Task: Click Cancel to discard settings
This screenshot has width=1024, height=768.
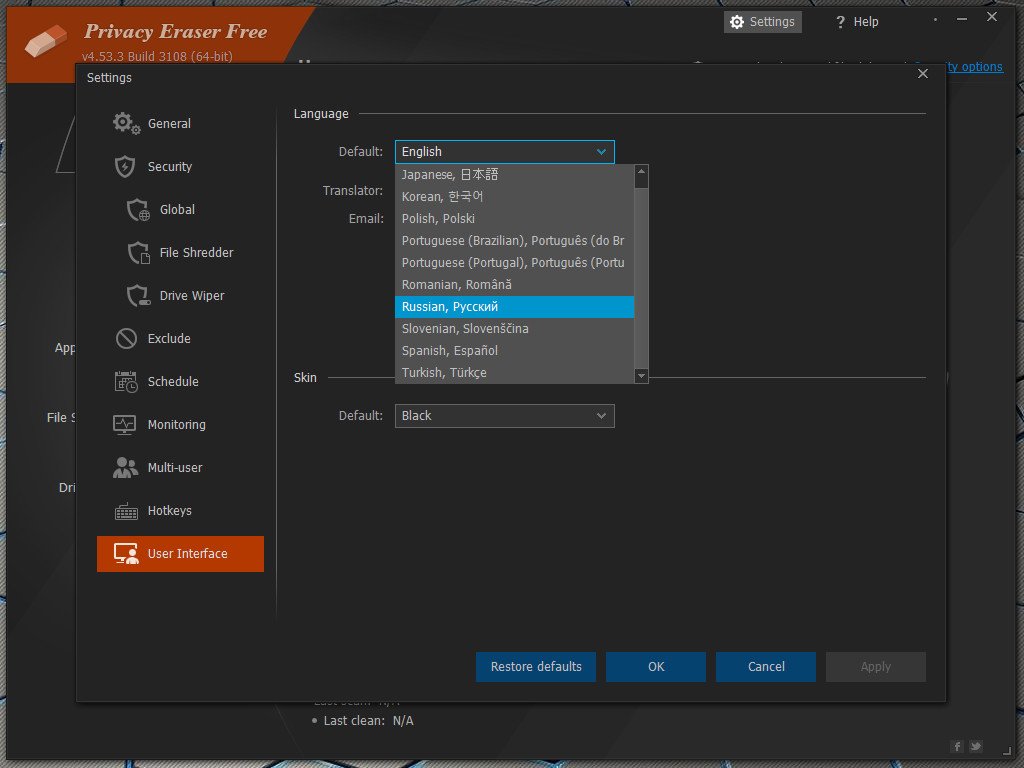Action: tap(766, 667)
